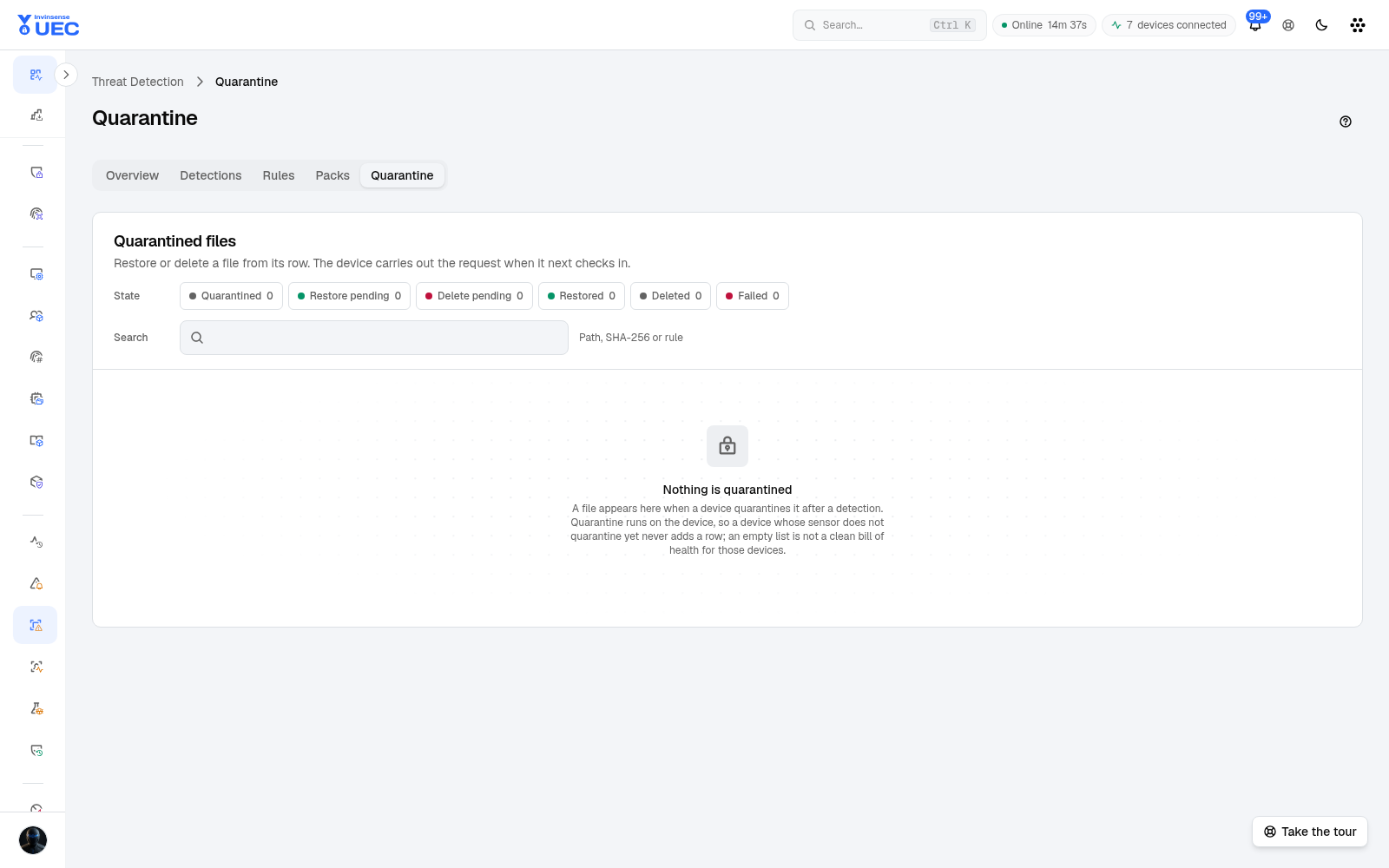This screenshot has height=868, width=1389.
Task: Open the alert-with-bell triangle sidebar icon
Action: [x=36, y=583]
